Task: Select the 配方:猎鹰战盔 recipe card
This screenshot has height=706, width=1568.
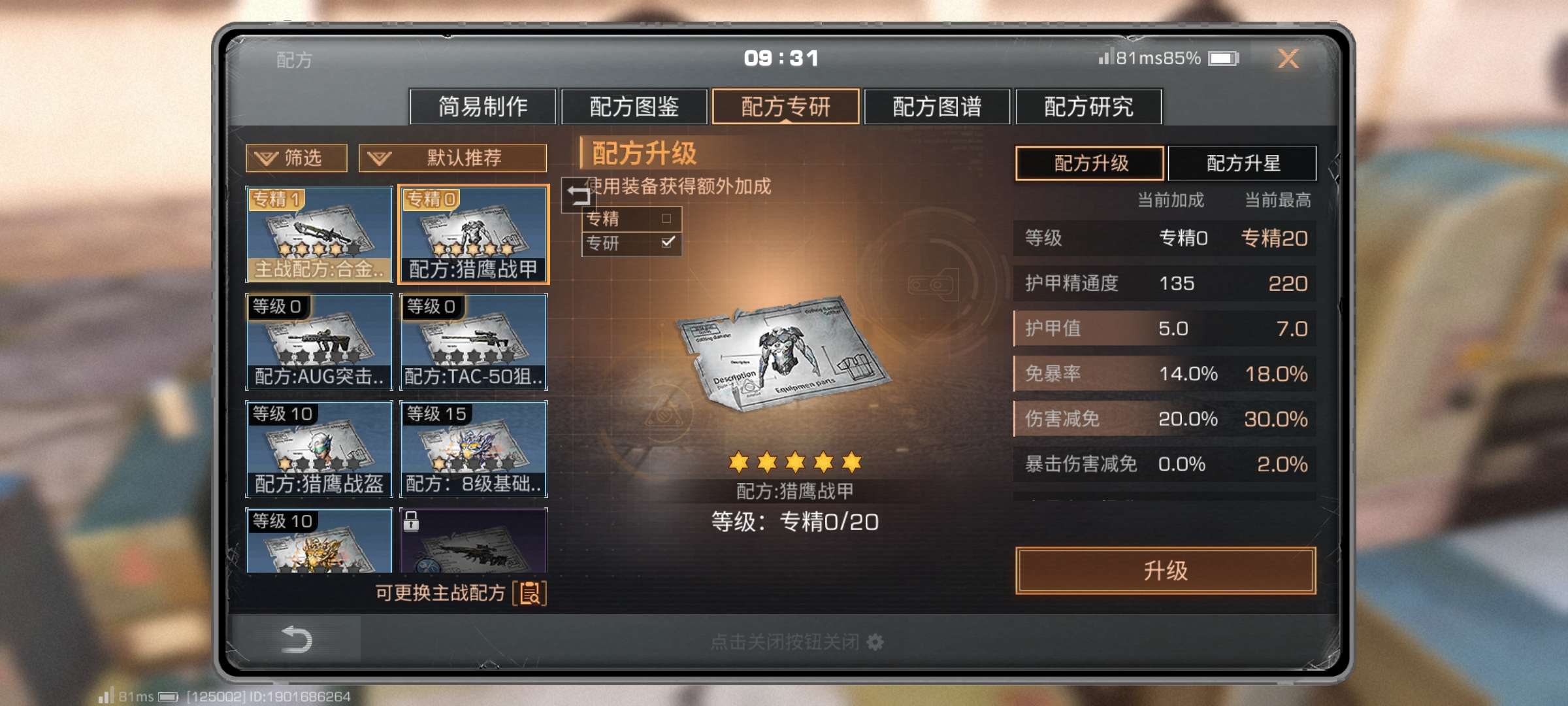Action: [319, 449]
